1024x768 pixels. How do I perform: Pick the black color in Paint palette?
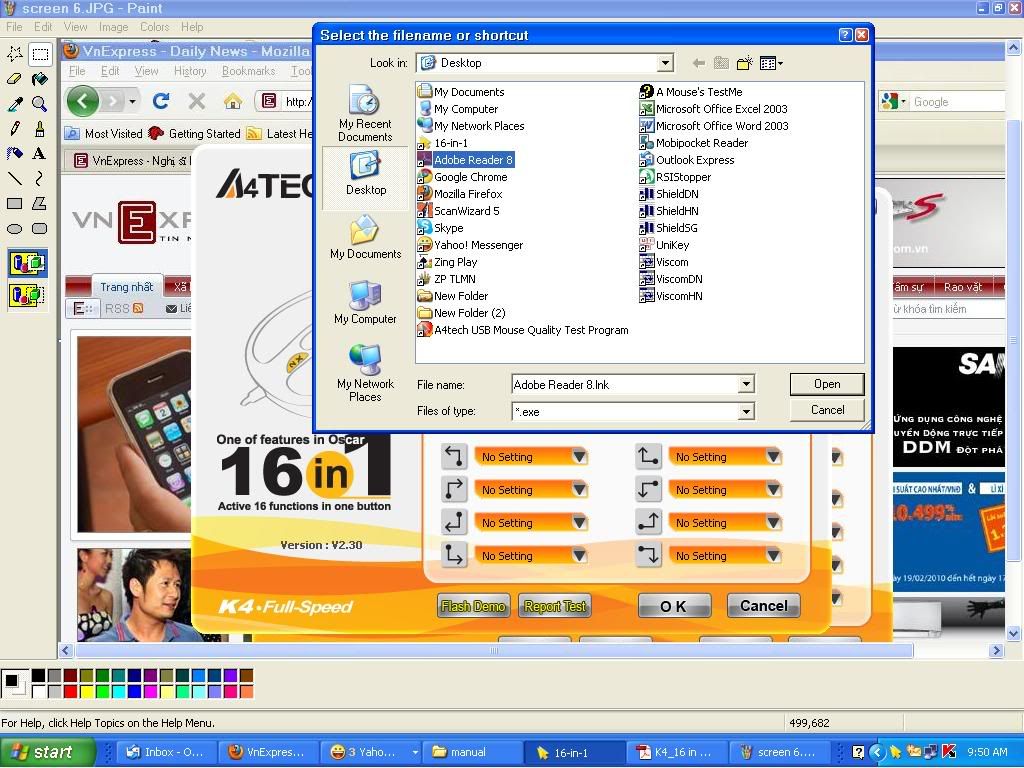(39, 676)
